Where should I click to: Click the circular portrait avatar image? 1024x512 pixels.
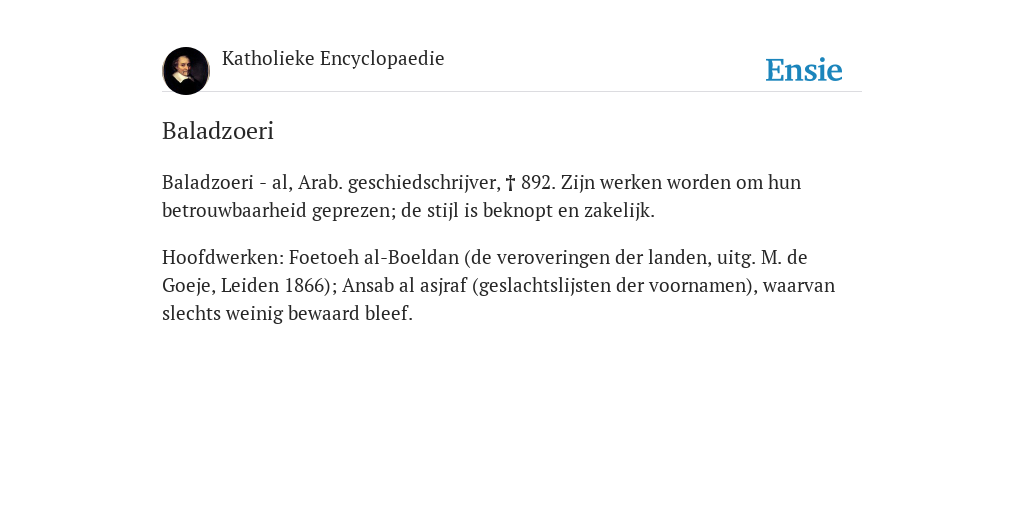pyautogui.click(x=186, y=71)
